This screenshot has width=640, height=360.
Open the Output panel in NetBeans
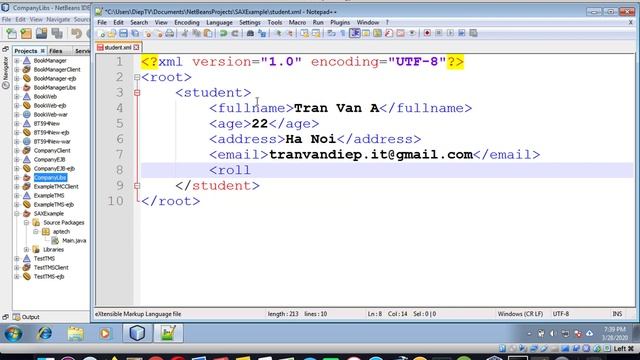point(27,317)
